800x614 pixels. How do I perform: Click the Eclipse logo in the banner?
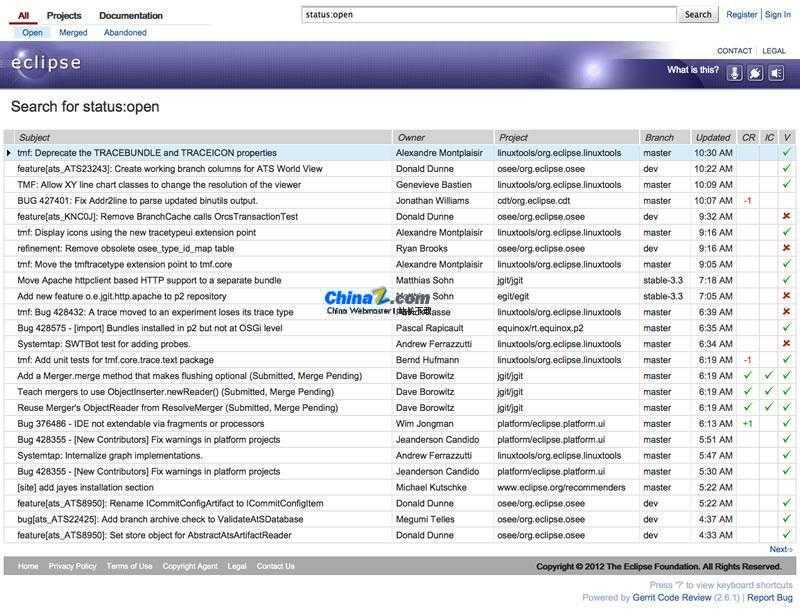tap(46, 65)
